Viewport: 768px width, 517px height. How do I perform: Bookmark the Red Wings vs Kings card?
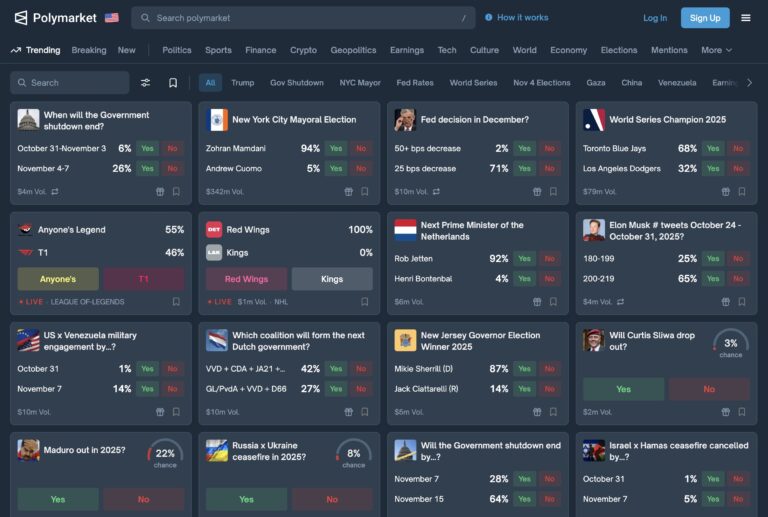click(364, 302)
